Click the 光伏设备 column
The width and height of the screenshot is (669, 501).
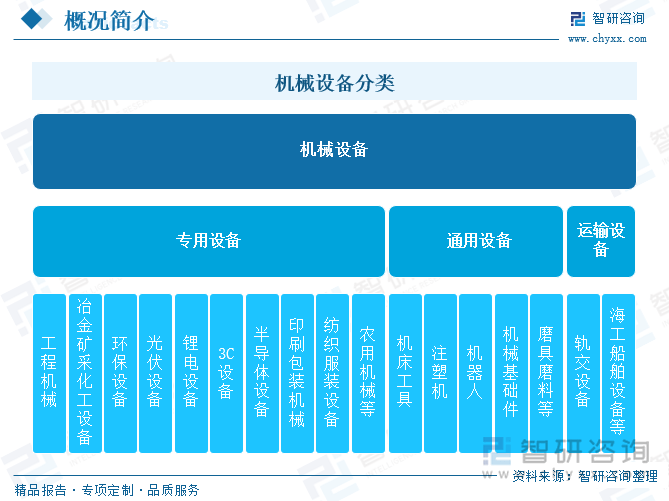point(155,372)
